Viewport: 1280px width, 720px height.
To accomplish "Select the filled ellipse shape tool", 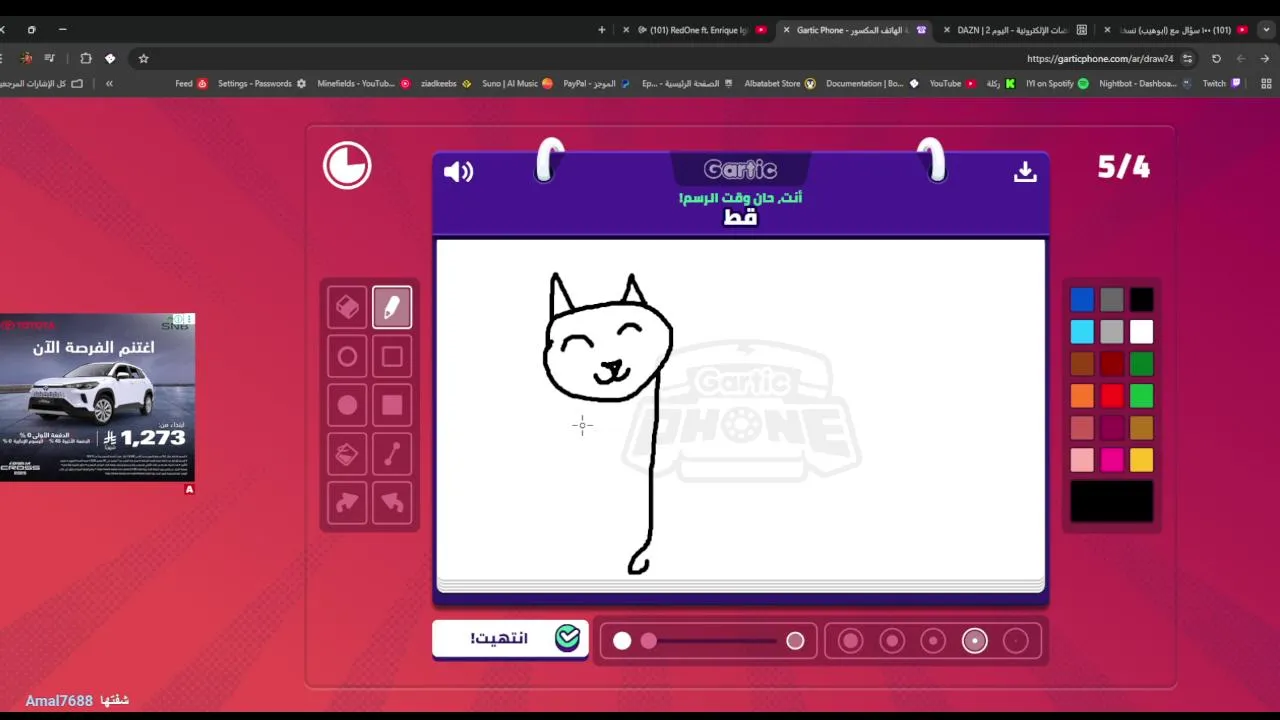I will coord(347,405).
